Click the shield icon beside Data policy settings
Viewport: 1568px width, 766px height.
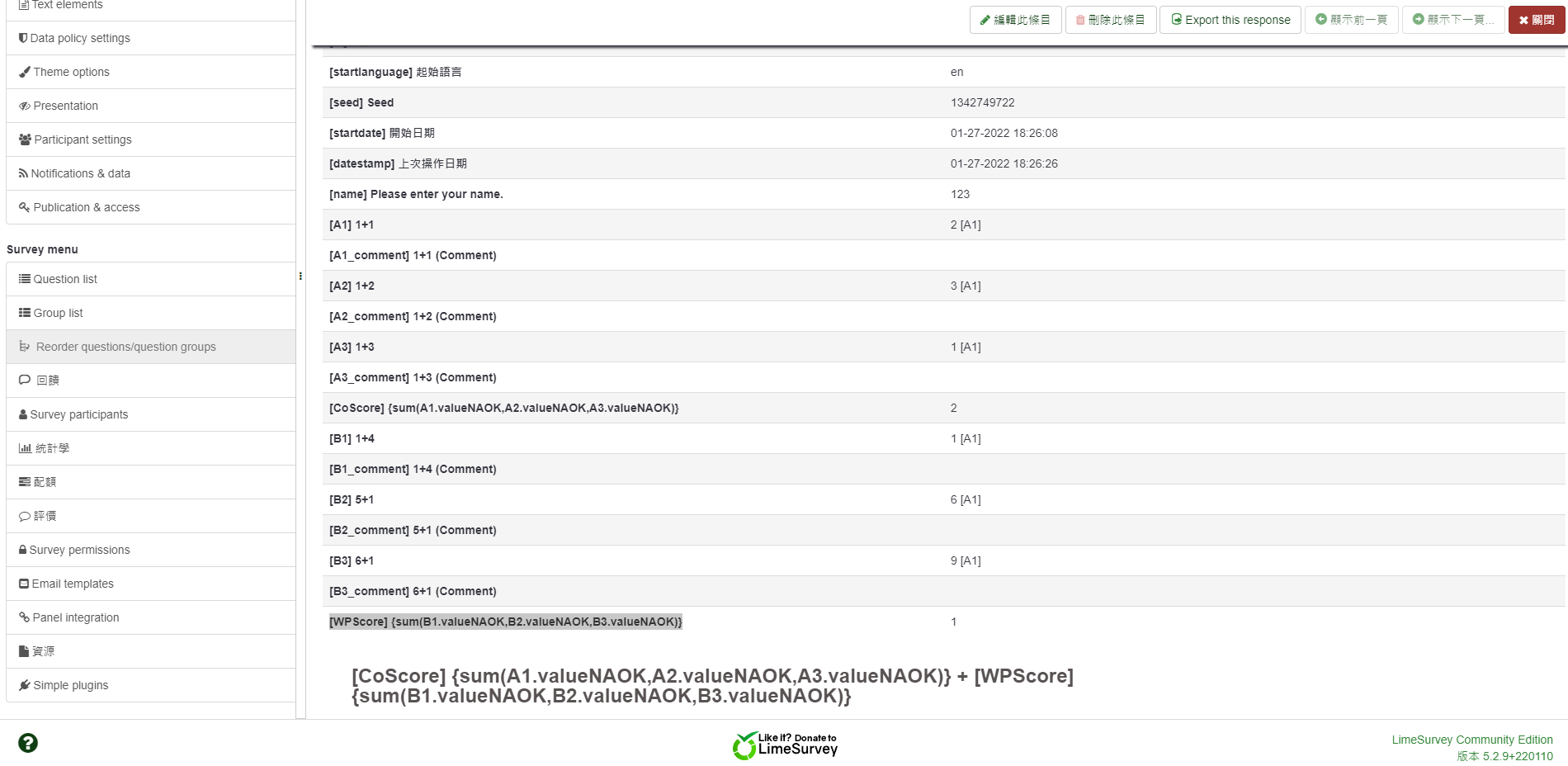(23, 38)
